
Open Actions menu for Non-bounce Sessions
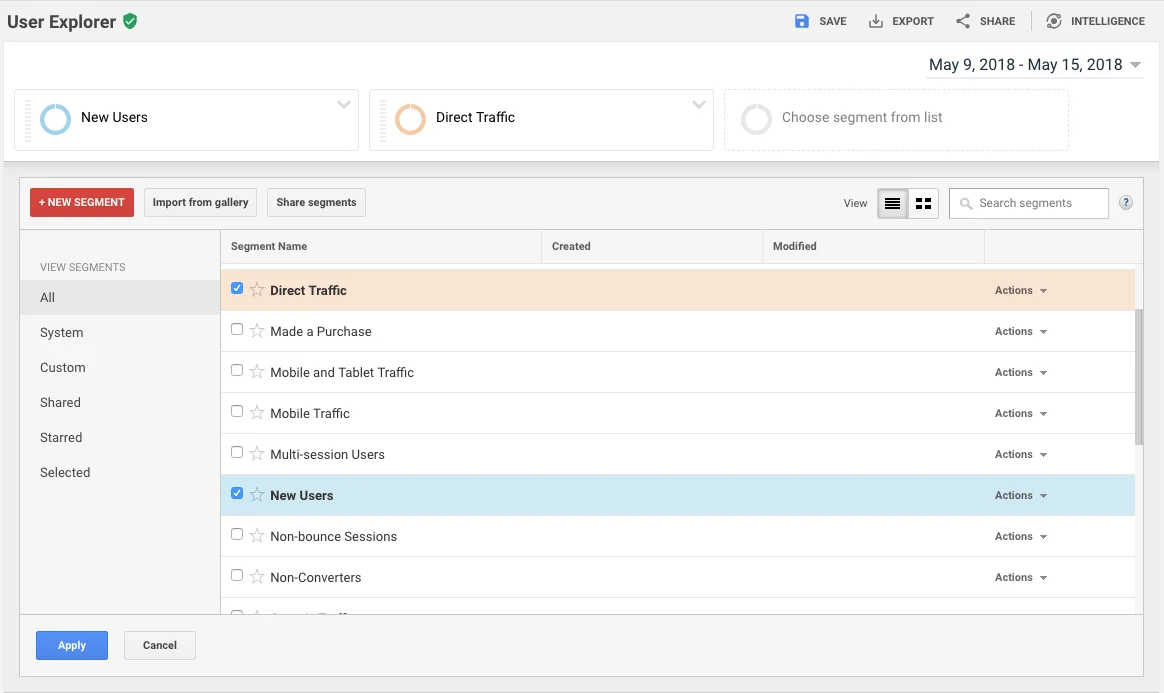coord(1020,536)
